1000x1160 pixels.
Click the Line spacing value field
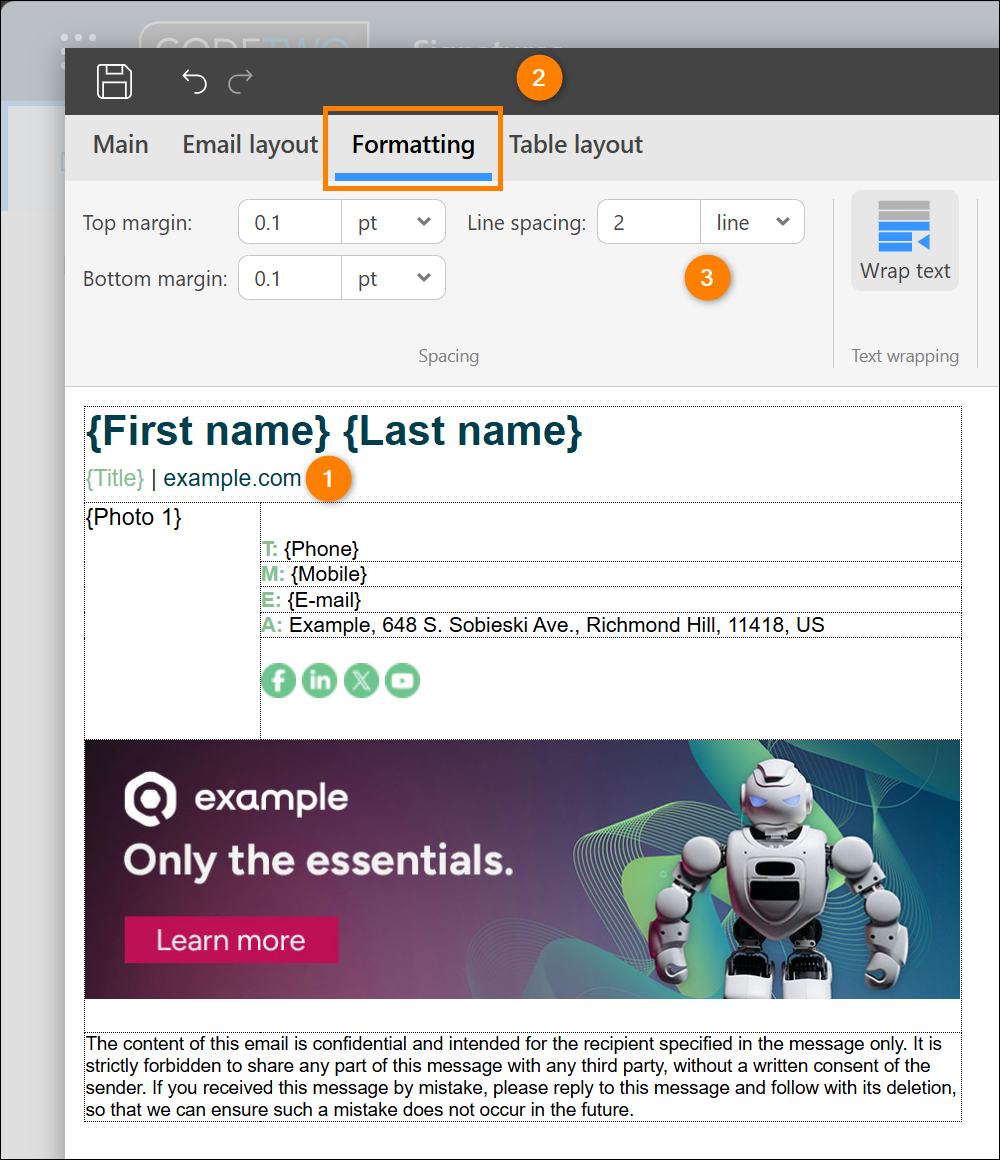pyautogui.click(x=649, y=222)
